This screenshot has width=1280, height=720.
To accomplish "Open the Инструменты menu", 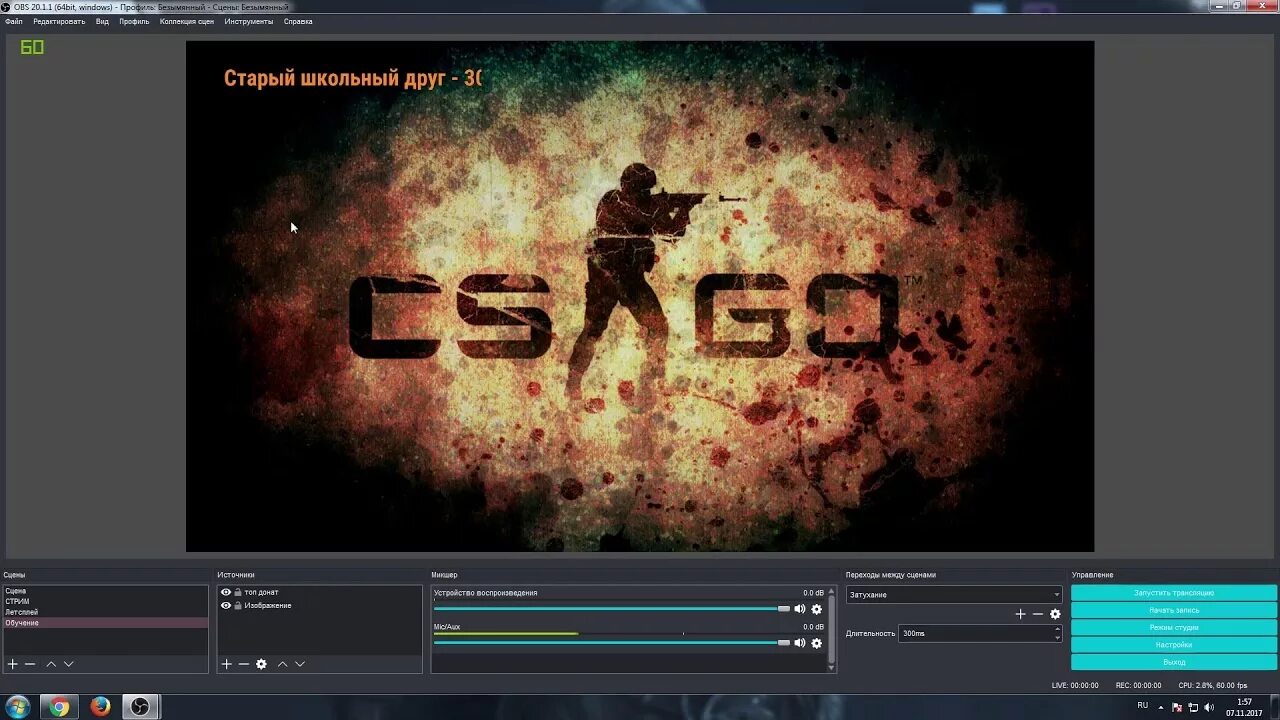I will [249, 21].
